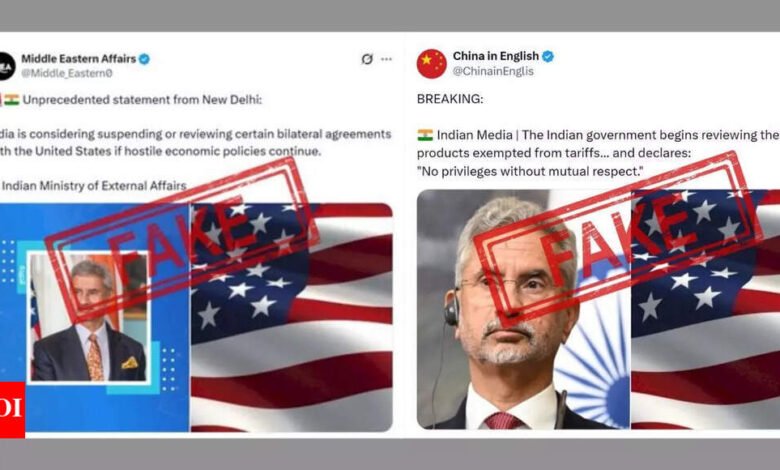Click the Grok icon on the left tweet
This screenshot has height=470, width=780.
[x=367, y=59]
